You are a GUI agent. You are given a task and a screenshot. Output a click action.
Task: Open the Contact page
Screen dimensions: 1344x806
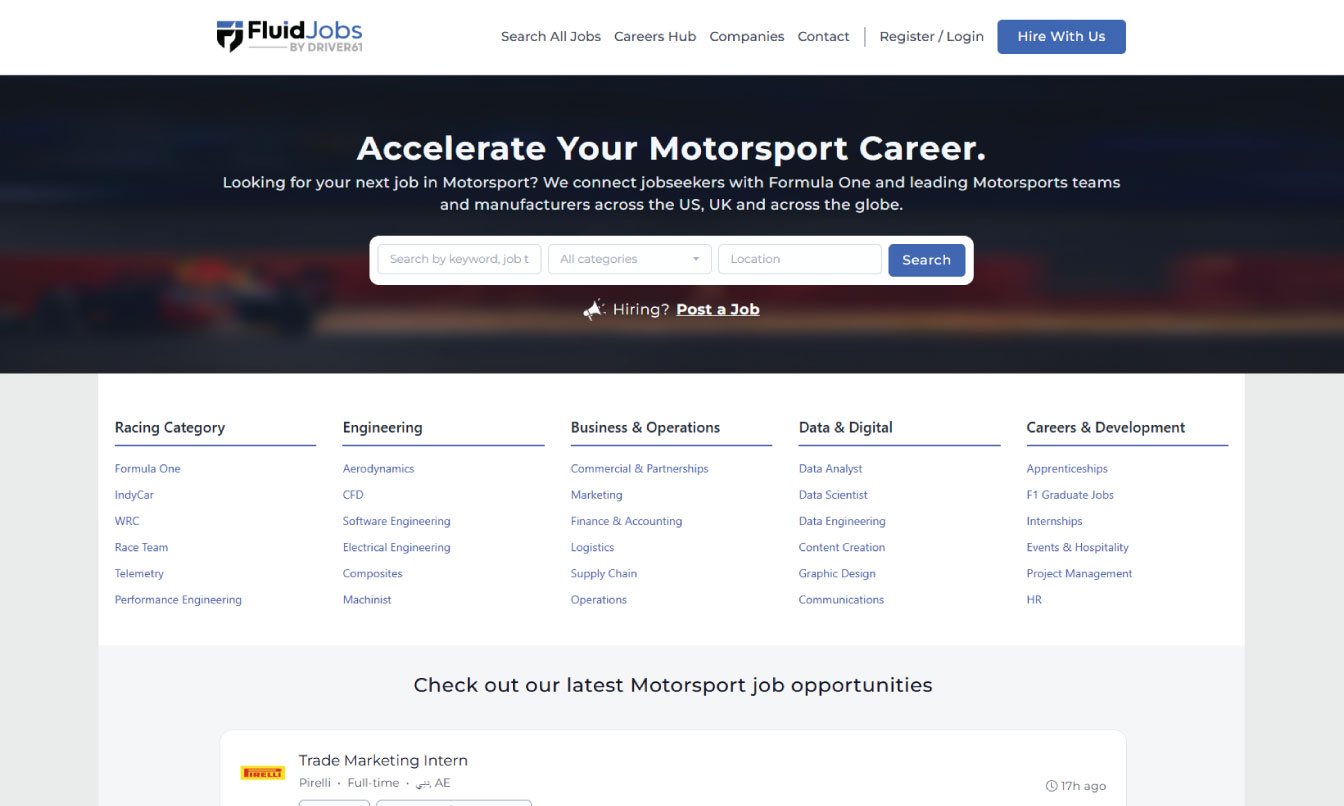point(823,36)
